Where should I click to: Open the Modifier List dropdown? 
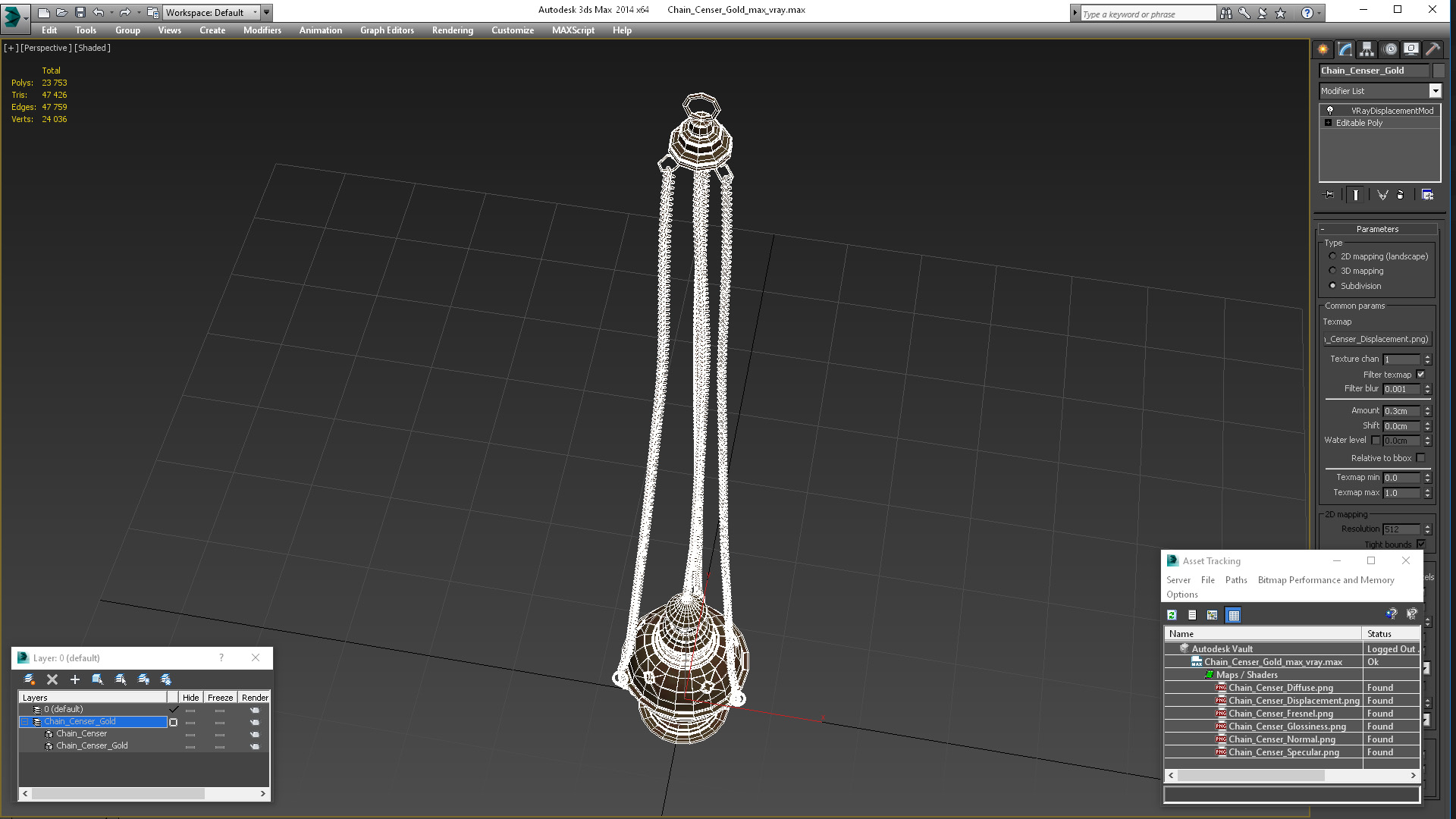1435,91
